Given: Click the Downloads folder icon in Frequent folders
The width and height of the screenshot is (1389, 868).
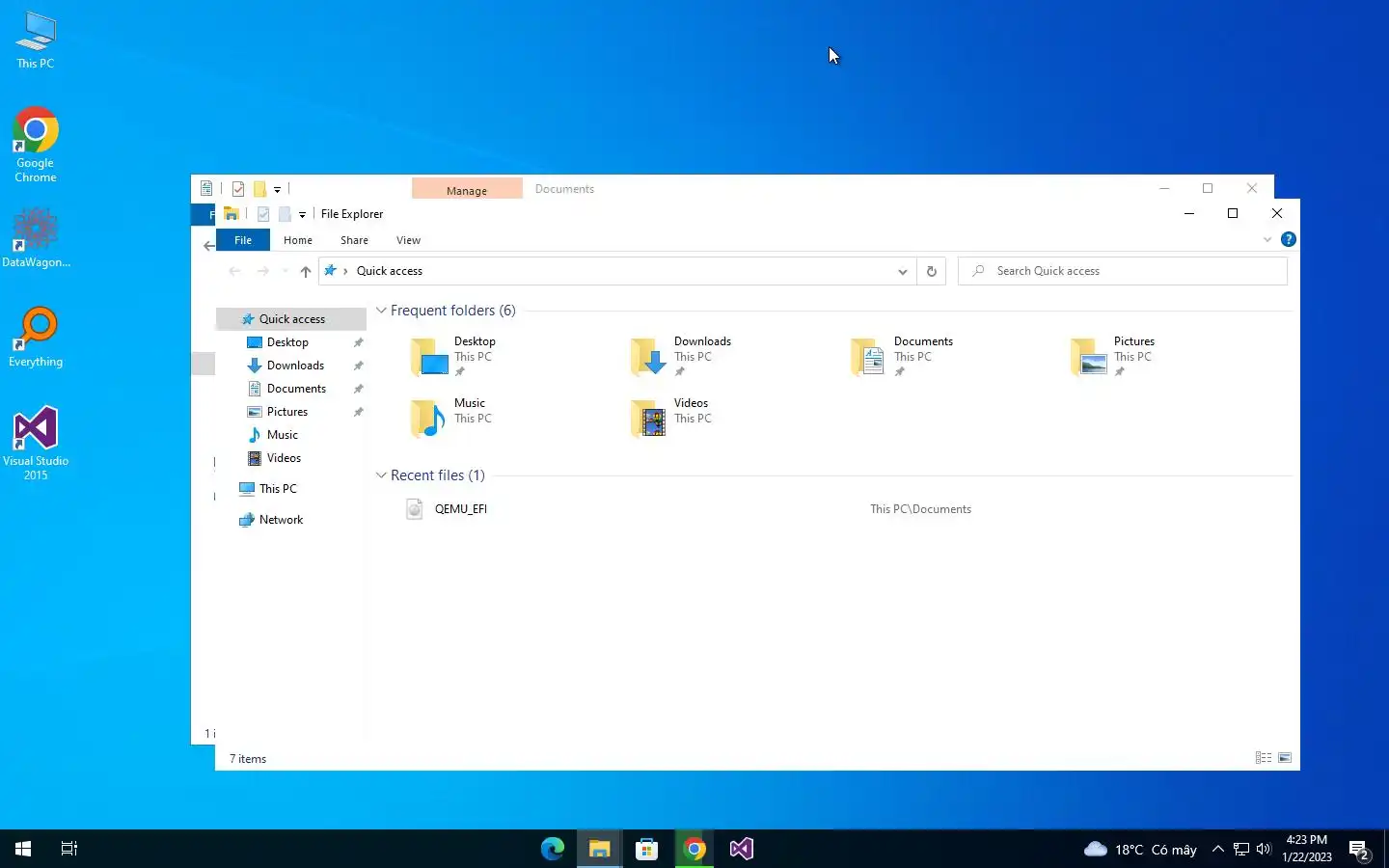Looking at the screenshot, I should 649,357.
